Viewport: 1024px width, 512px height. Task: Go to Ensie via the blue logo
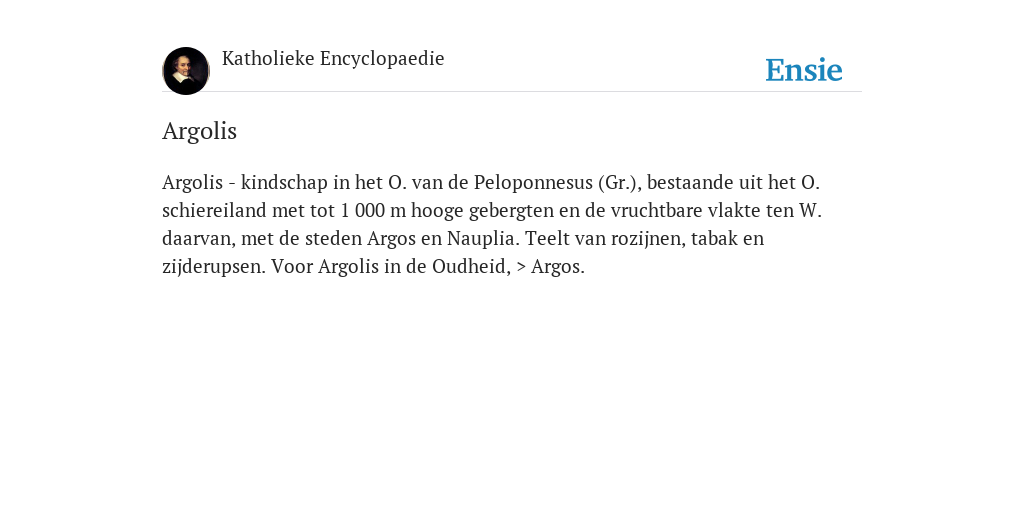804,70
